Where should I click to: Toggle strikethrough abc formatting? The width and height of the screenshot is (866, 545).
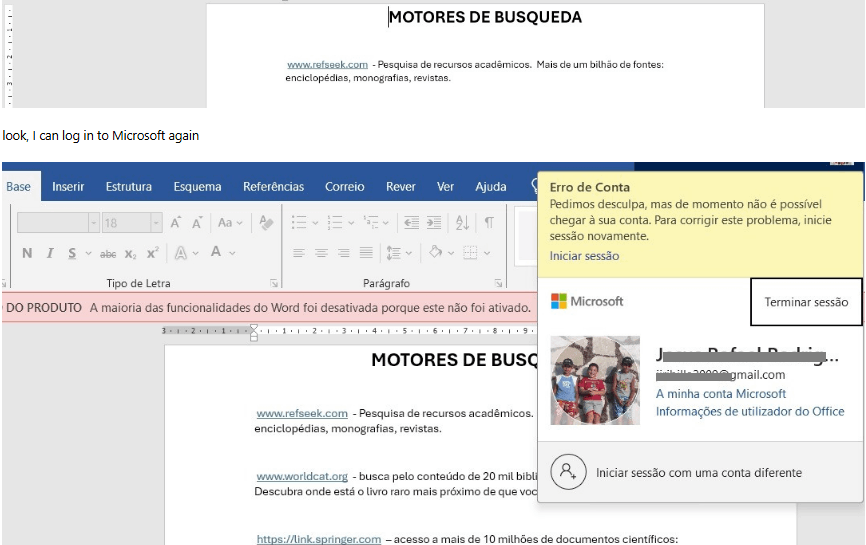coord(108,254)
